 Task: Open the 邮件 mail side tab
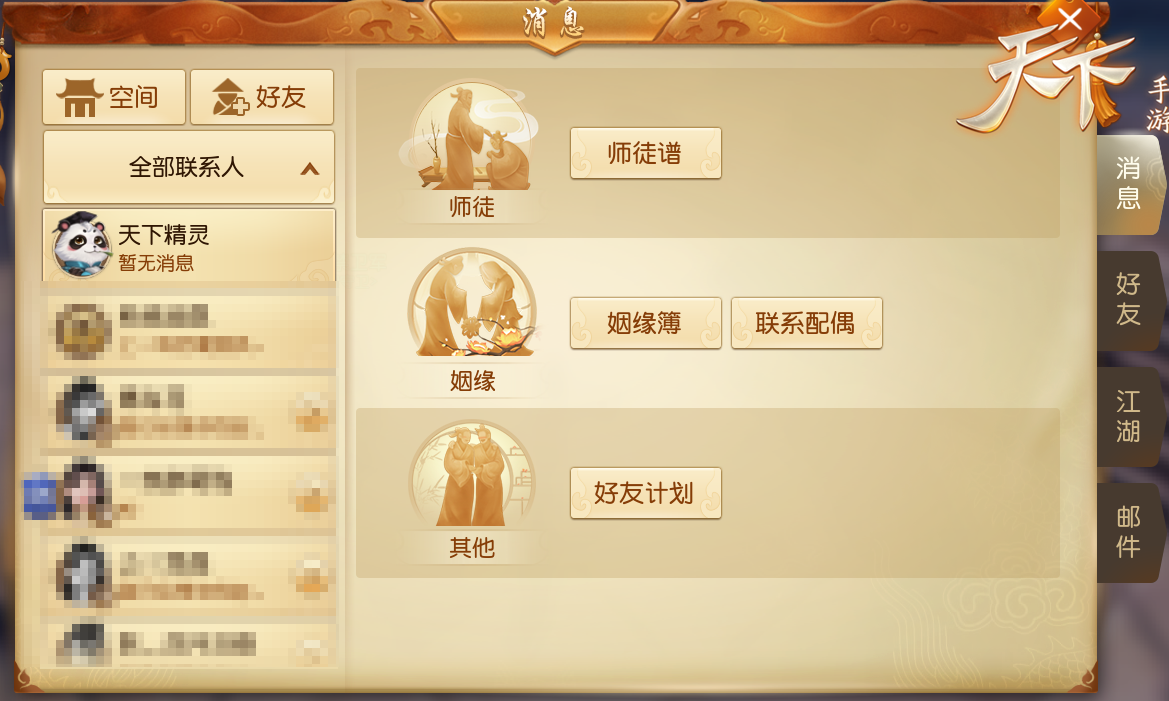point(1129,532)
